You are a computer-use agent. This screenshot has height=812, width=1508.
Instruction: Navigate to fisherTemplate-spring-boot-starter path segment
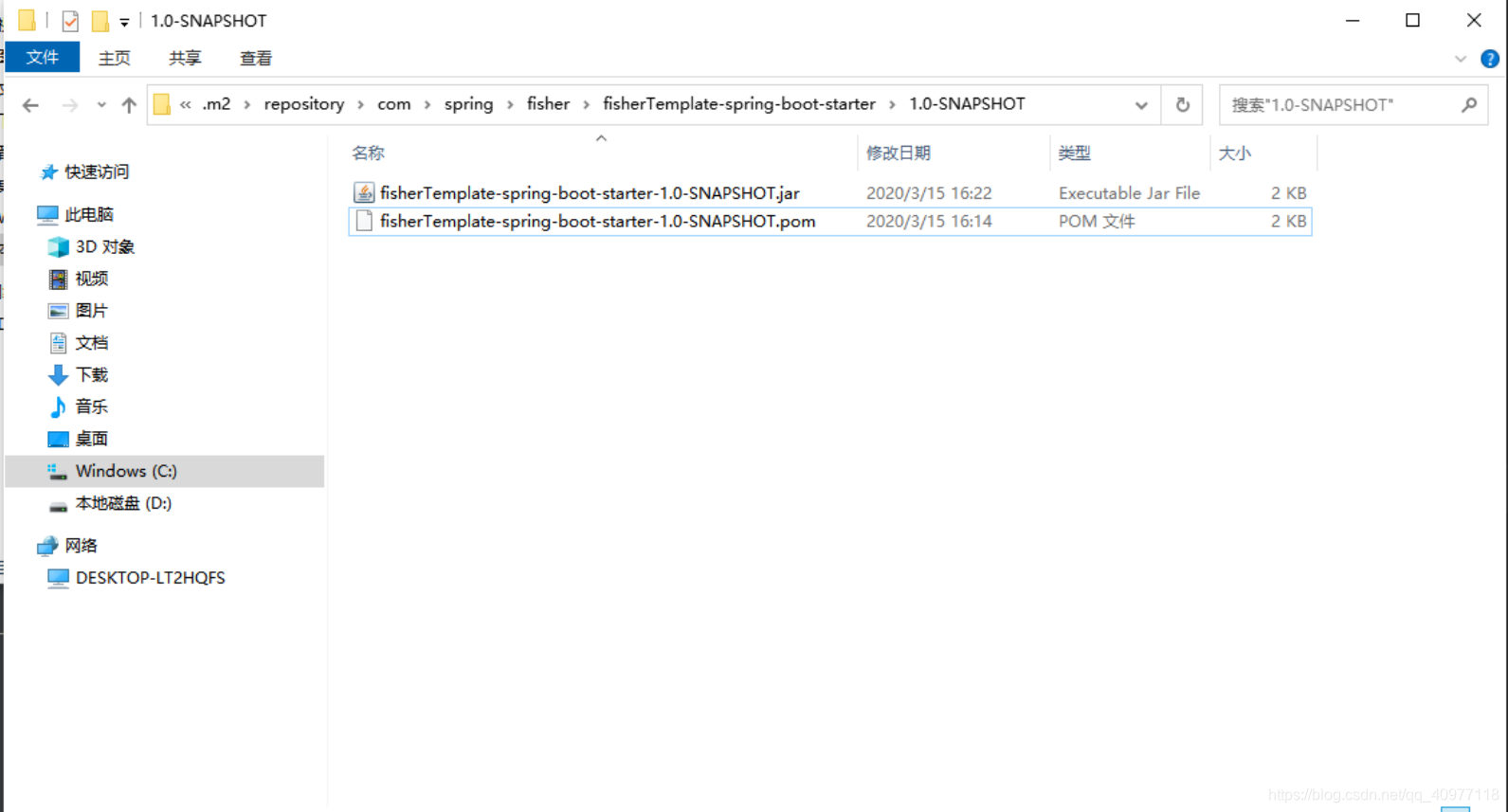739,104
